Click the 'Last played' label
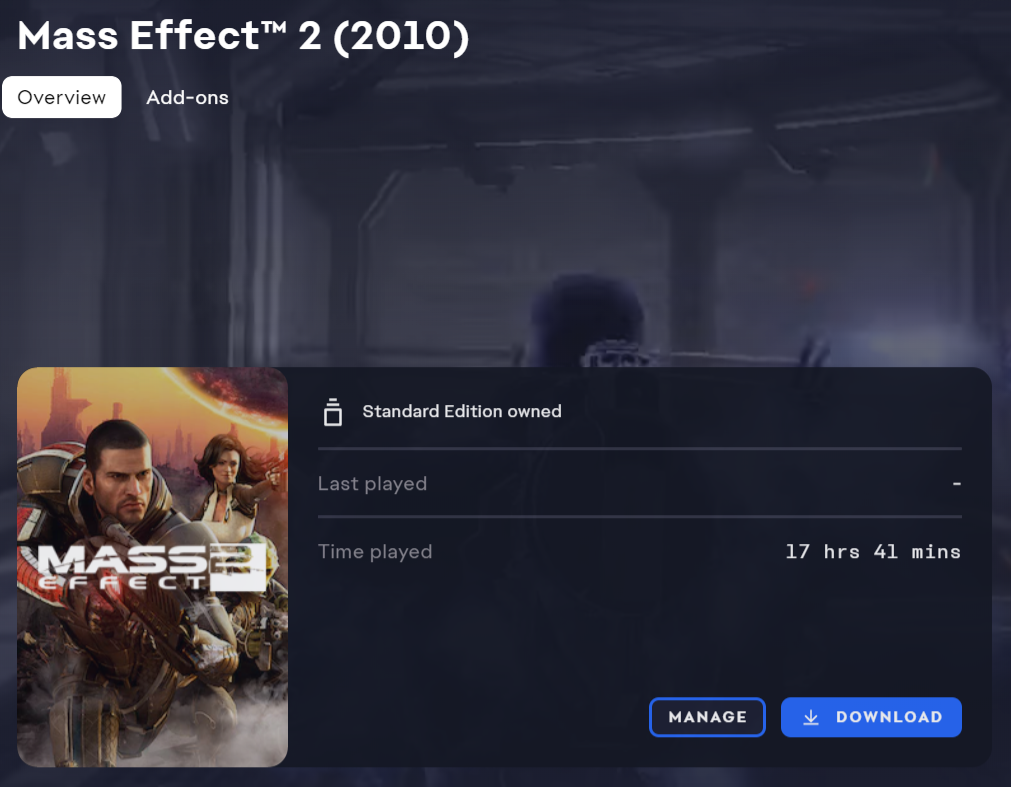The width and height of the screenshot is (1011, 787). (x=372, y=483)
